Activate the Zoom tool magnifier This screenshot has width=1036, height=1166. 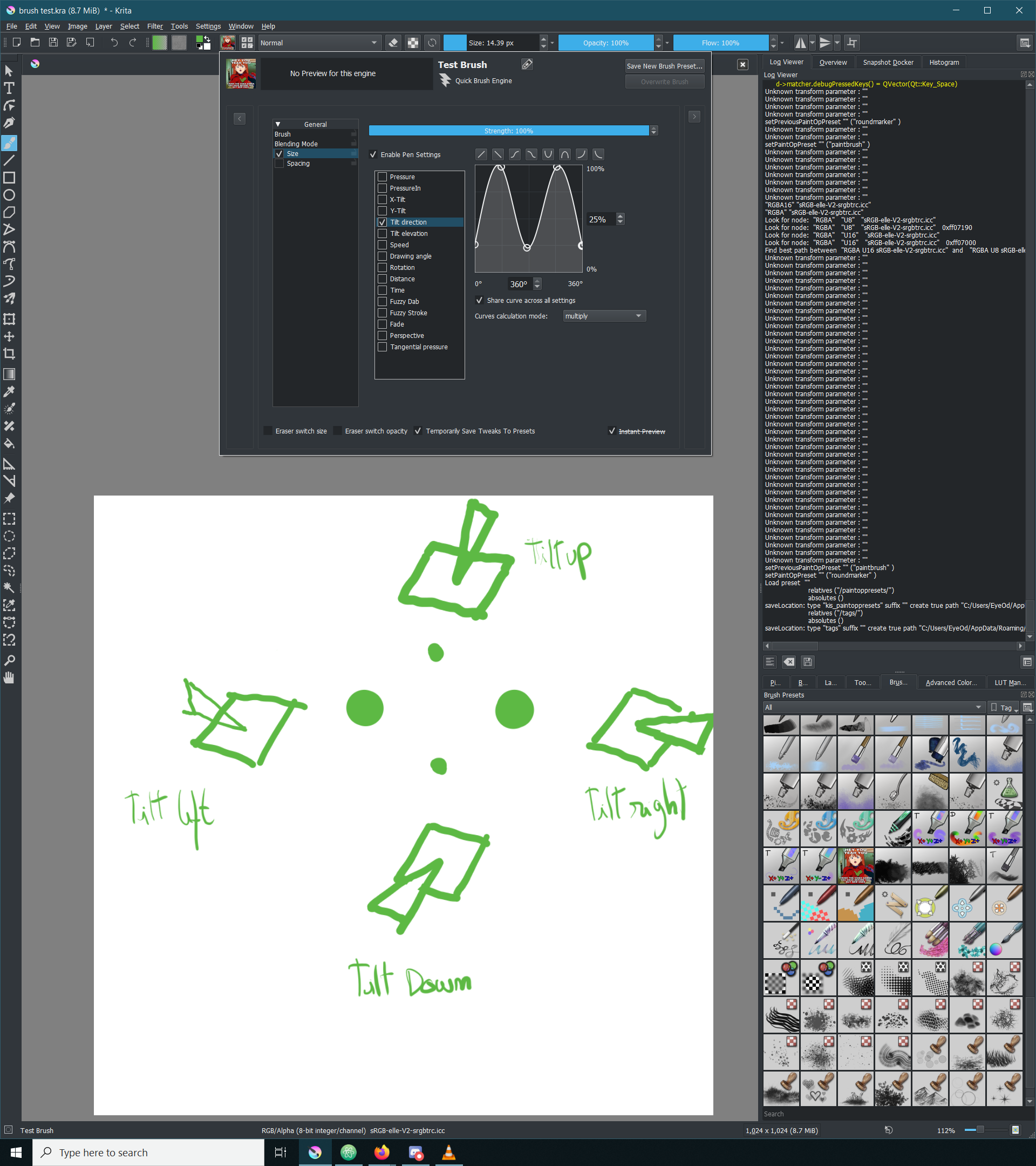coord(9,661)
